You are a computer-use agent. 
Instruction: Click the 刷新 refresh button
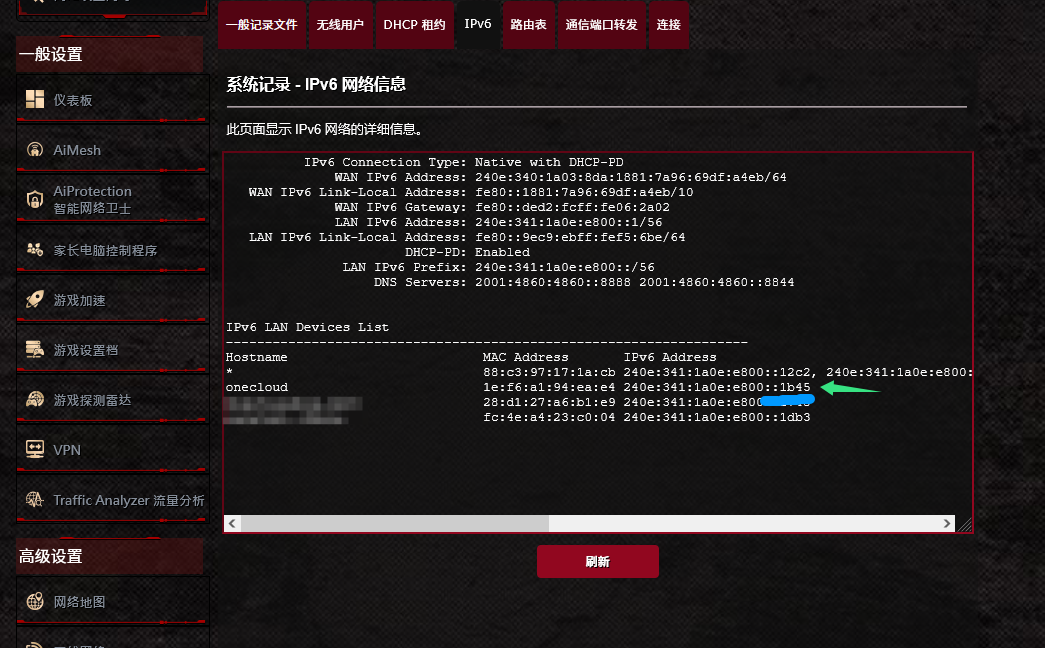598,561
